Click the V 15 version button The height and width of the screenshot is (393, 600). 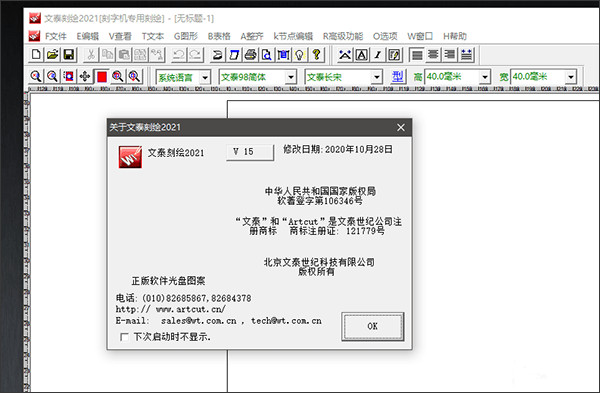[250, 152]
